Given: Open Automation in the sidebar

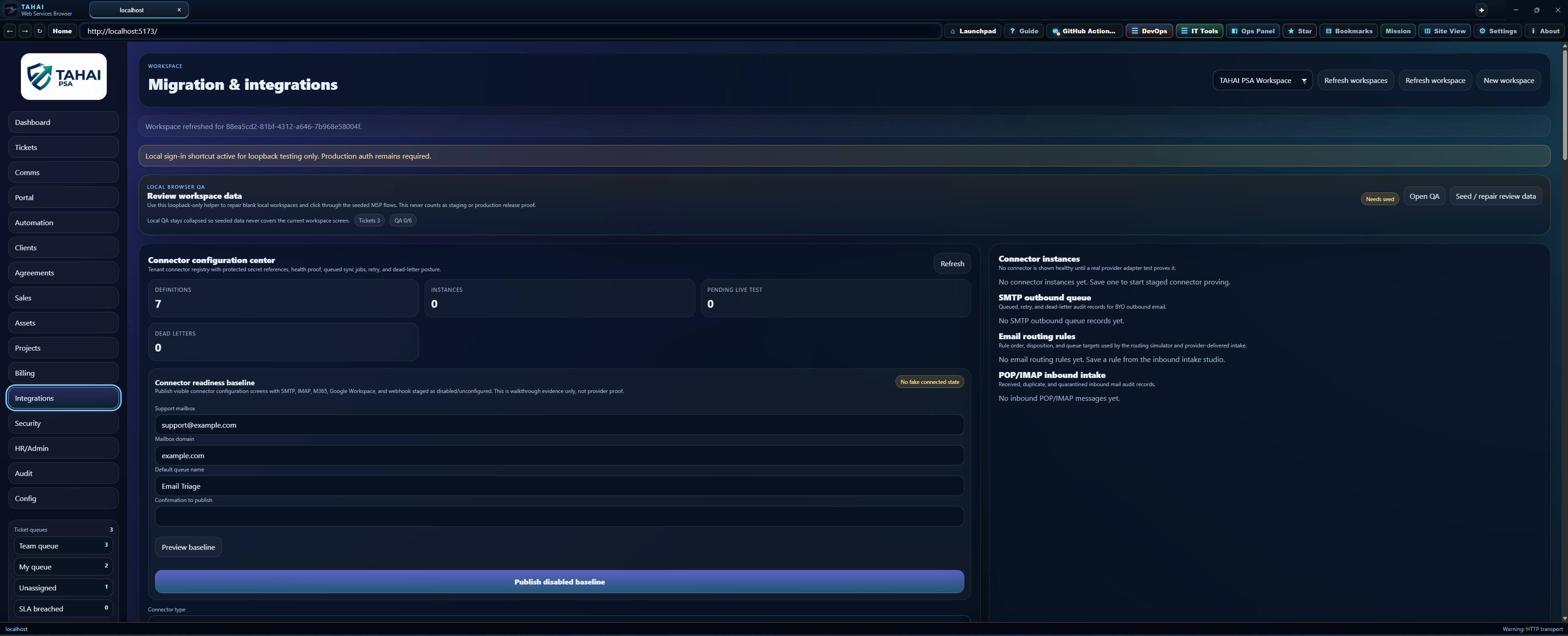Looking at the screenshot, I should tap(63, 223).
